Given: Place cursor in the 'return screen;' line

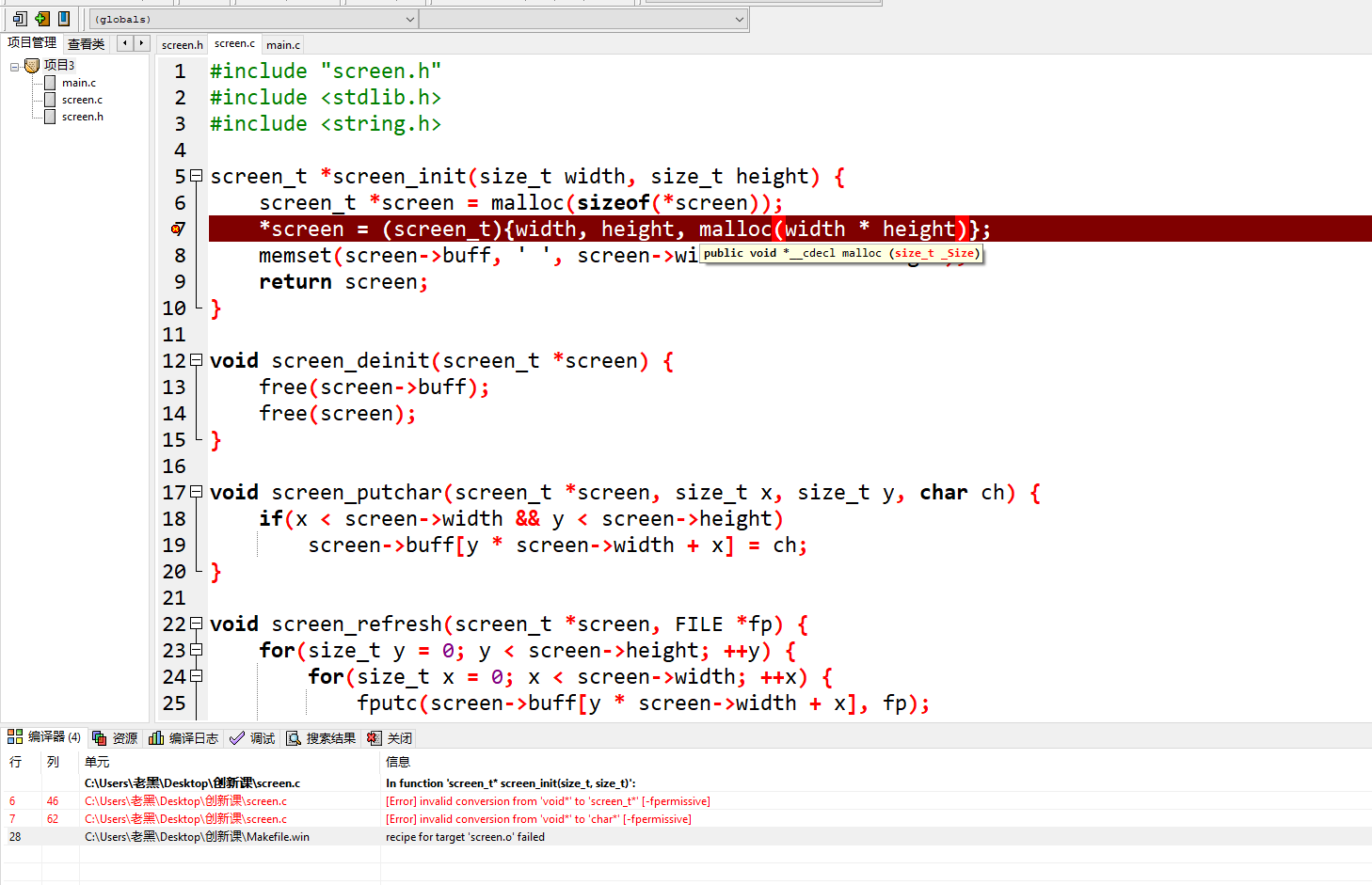Looking at the screenshot, I should pyautogui.click(x=343, y=282).
